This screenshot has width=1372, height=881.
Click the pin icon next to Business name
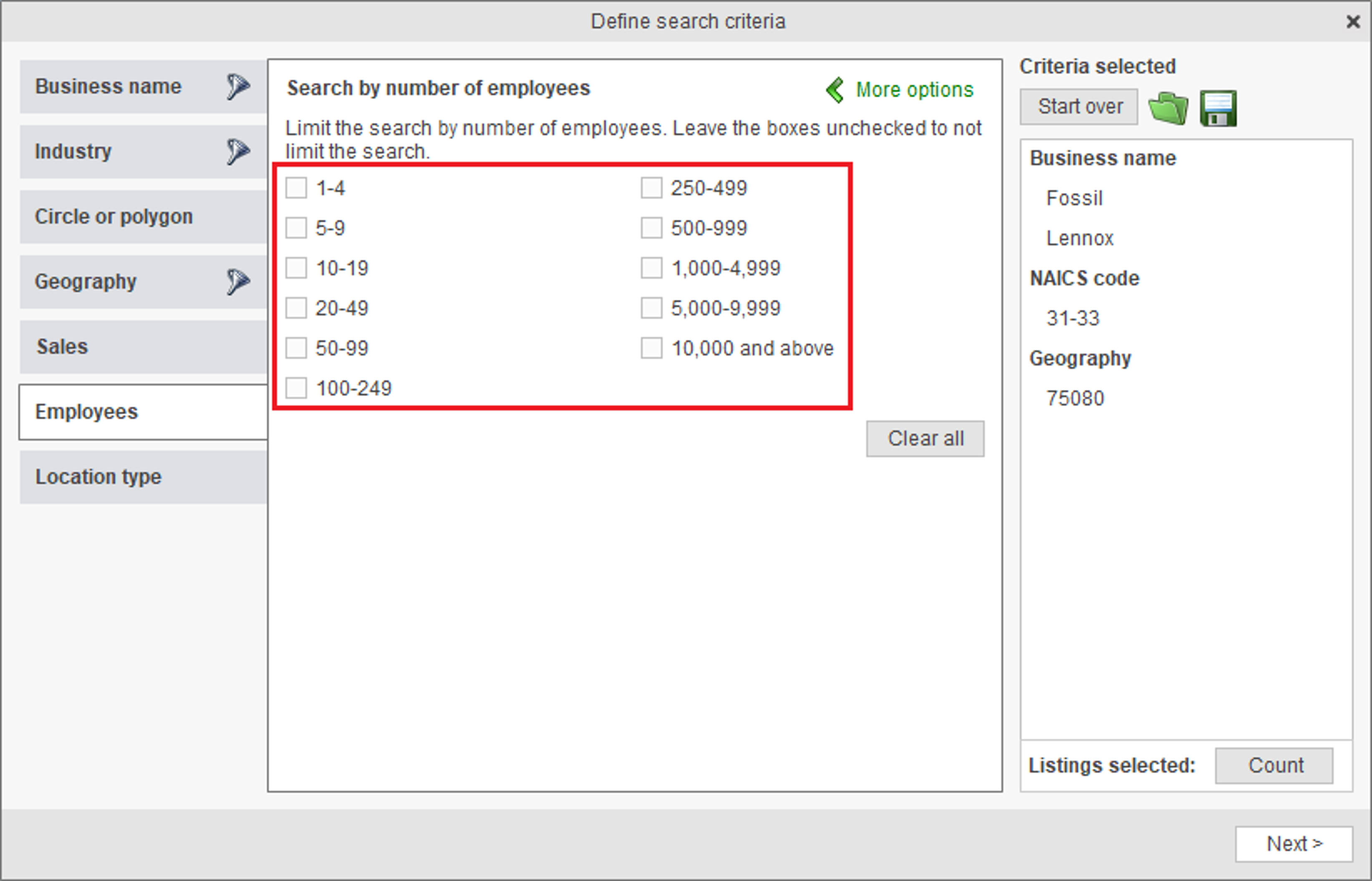[237, 86]
